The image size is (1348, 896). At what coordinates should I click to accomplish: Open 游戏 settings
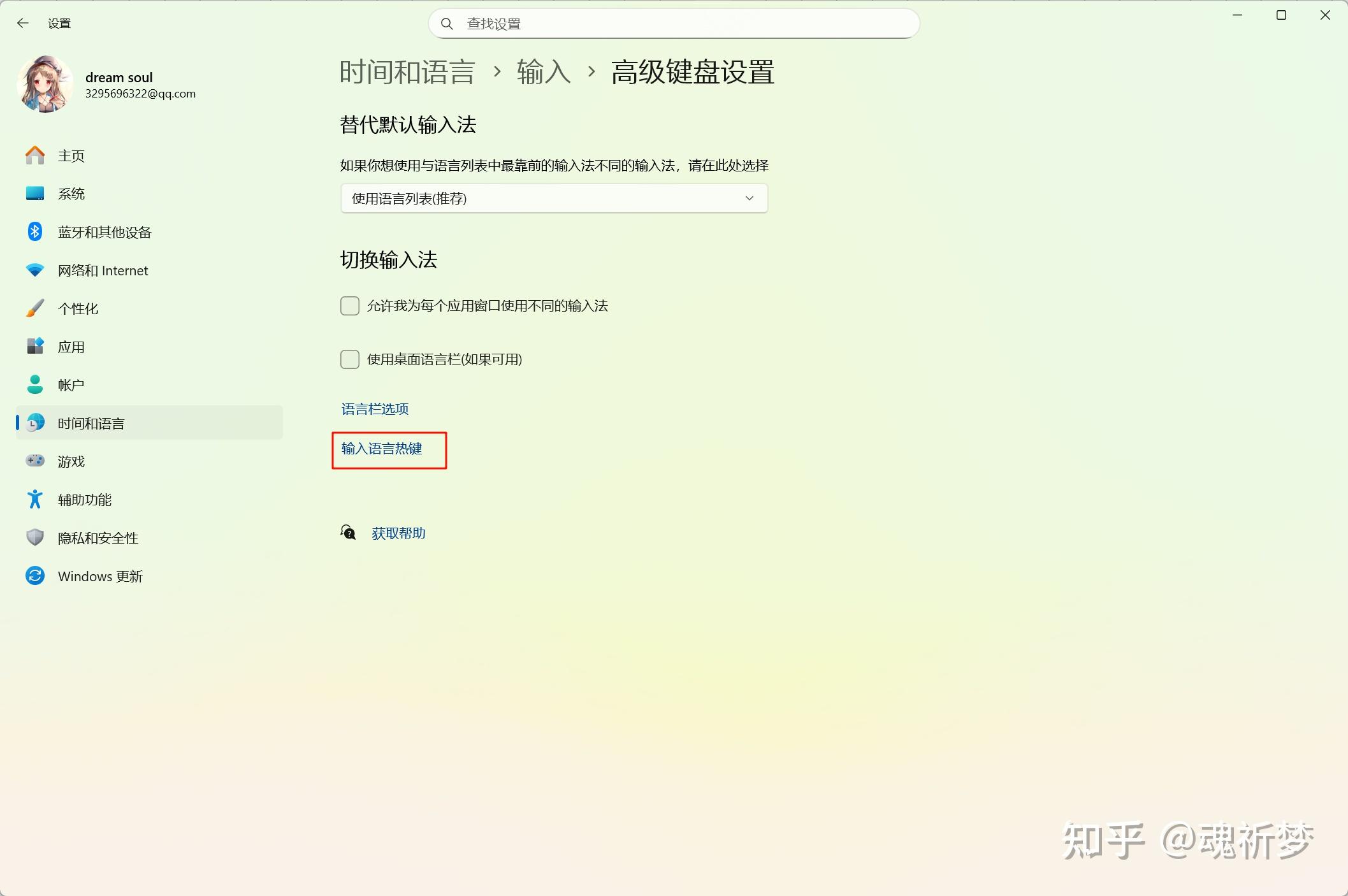71,461
